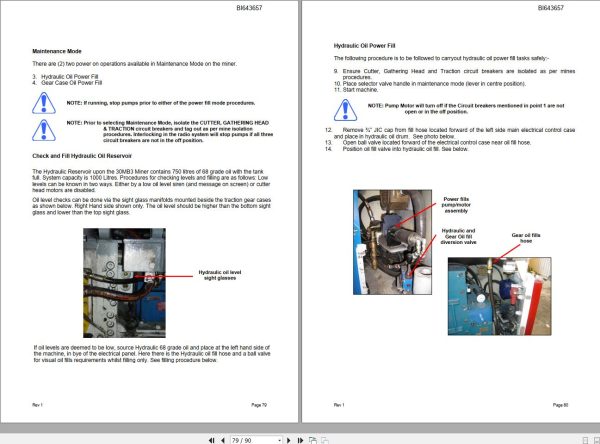This screenshot has width=600, height=444.
Task: Click the BI643657 header on right page
Action: [551, 8]
